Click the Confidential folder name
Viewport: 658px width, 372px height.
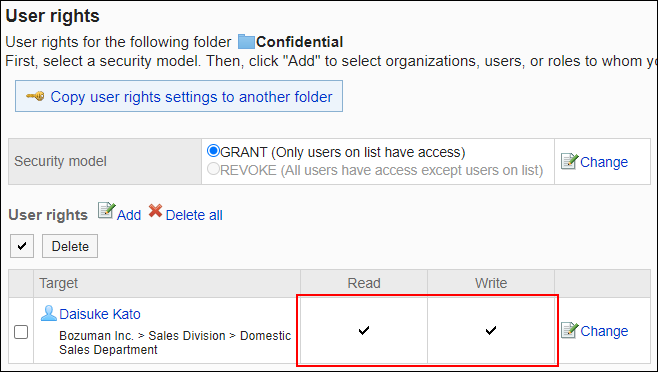point(300,42)
